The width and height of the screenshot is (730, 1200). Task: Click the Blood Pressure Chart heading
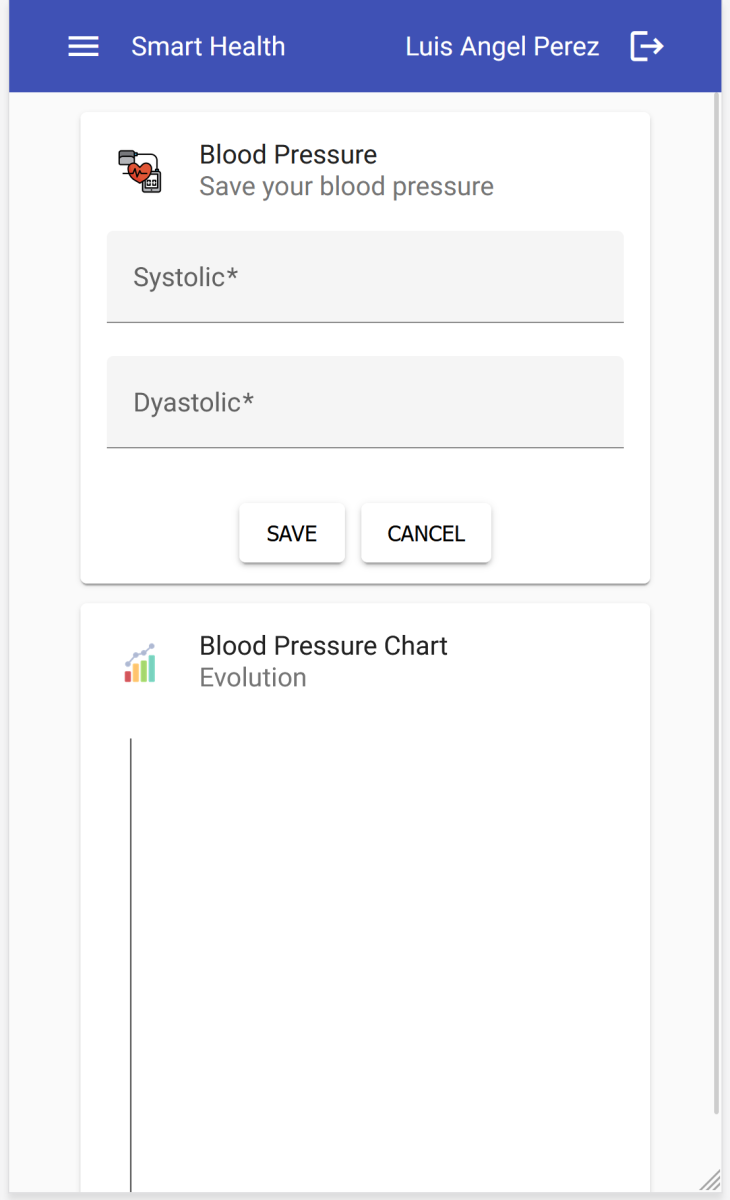[323, 645]
